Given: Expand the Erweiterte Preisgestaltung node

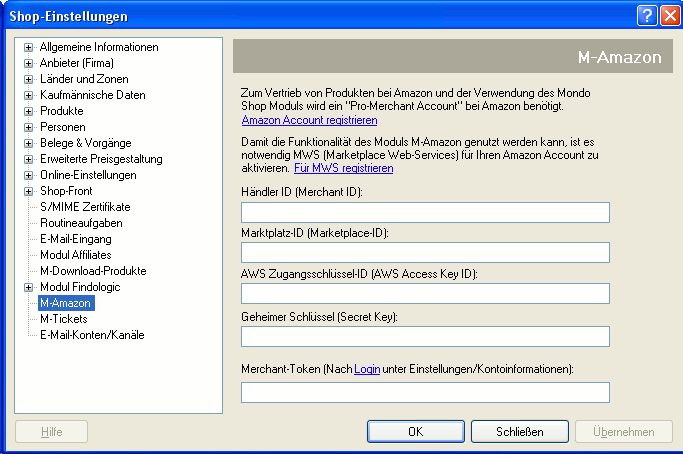Looking at the screenshot, I should (x=28, y=159).
